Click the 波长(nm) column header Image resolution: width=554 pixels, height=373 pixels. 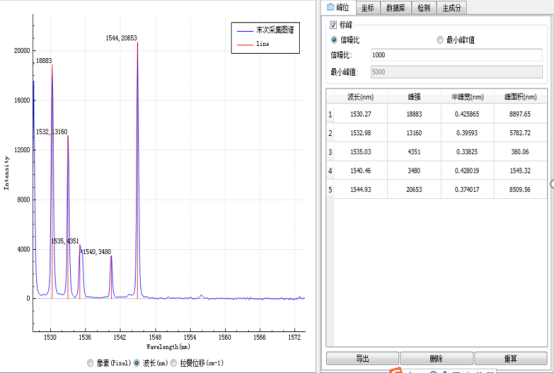pyautogui.click(x=361, y=97)
